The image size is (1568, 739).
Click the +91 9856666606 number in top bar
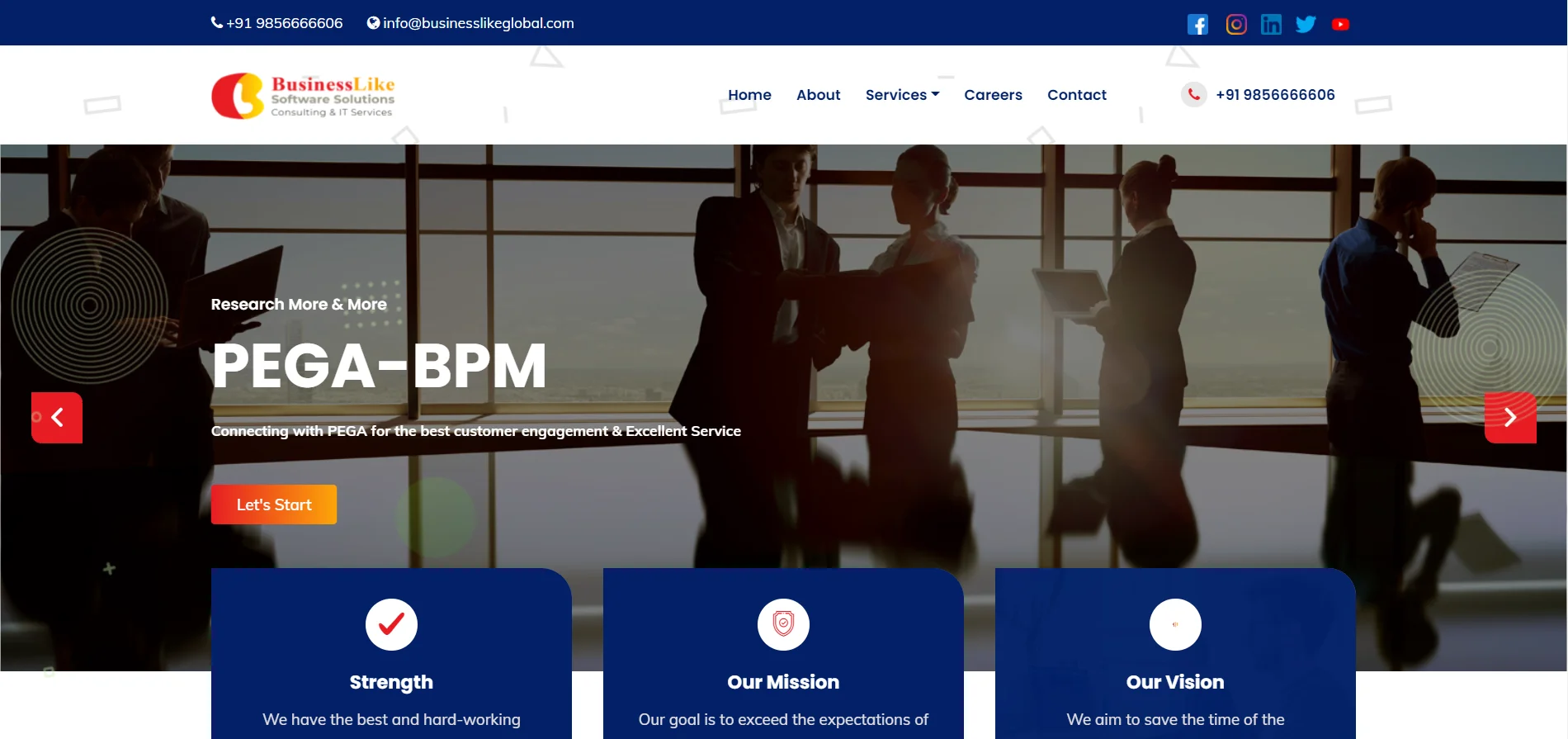(x=285, y=23)
